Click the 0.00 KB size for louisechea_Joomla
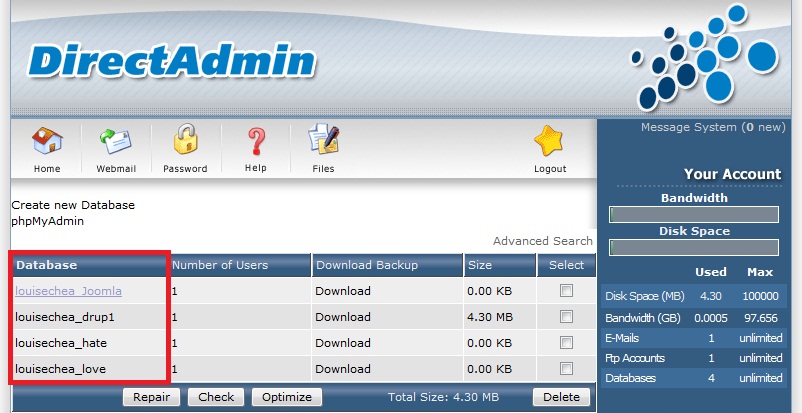The height and width of the screenshot is (413, 802). pyautogui.click(x=489, y=291)
